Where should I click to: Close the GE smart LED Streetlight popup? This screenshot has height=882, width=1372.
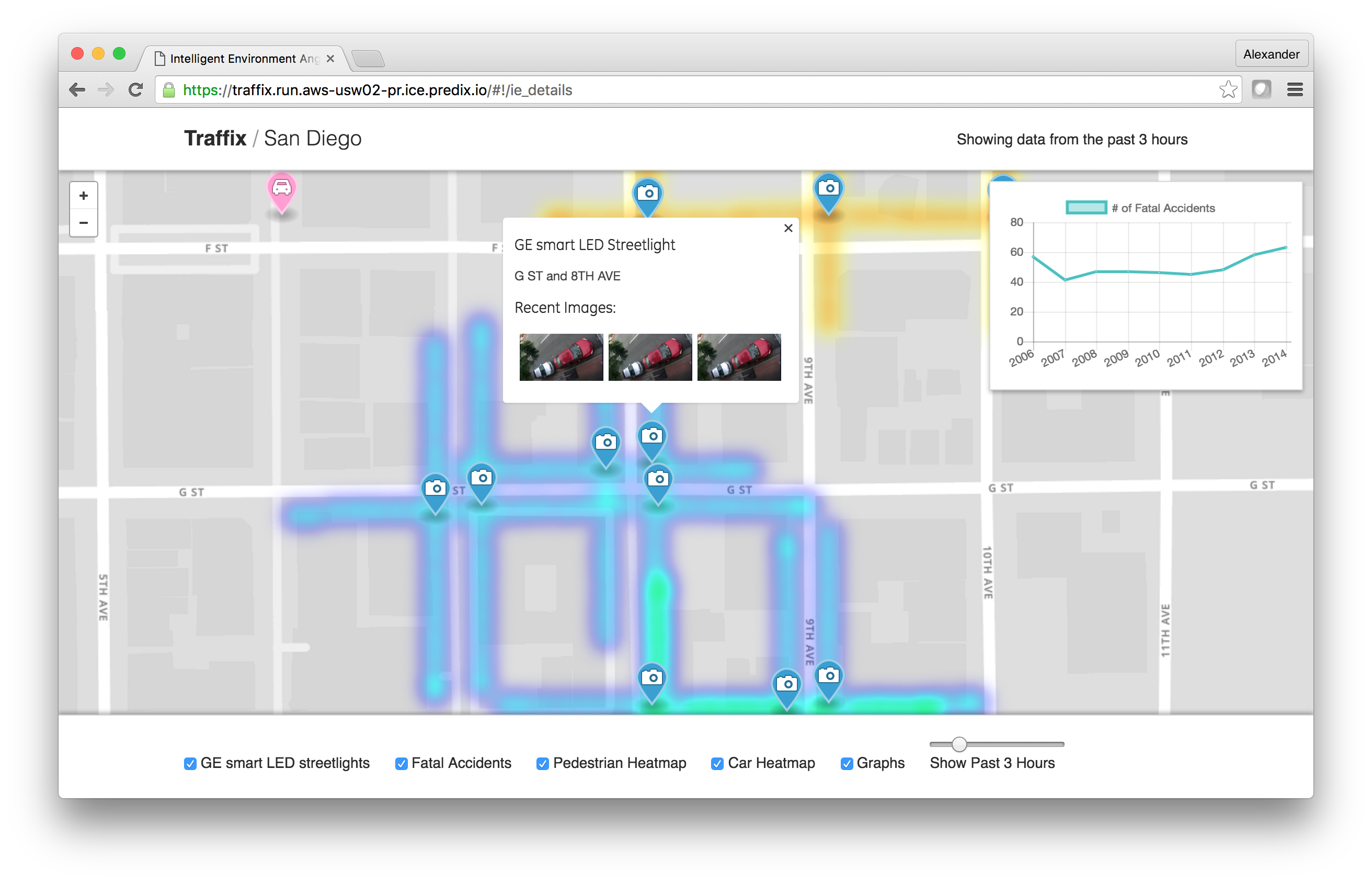pyautogui.click(x=788, y=228)
